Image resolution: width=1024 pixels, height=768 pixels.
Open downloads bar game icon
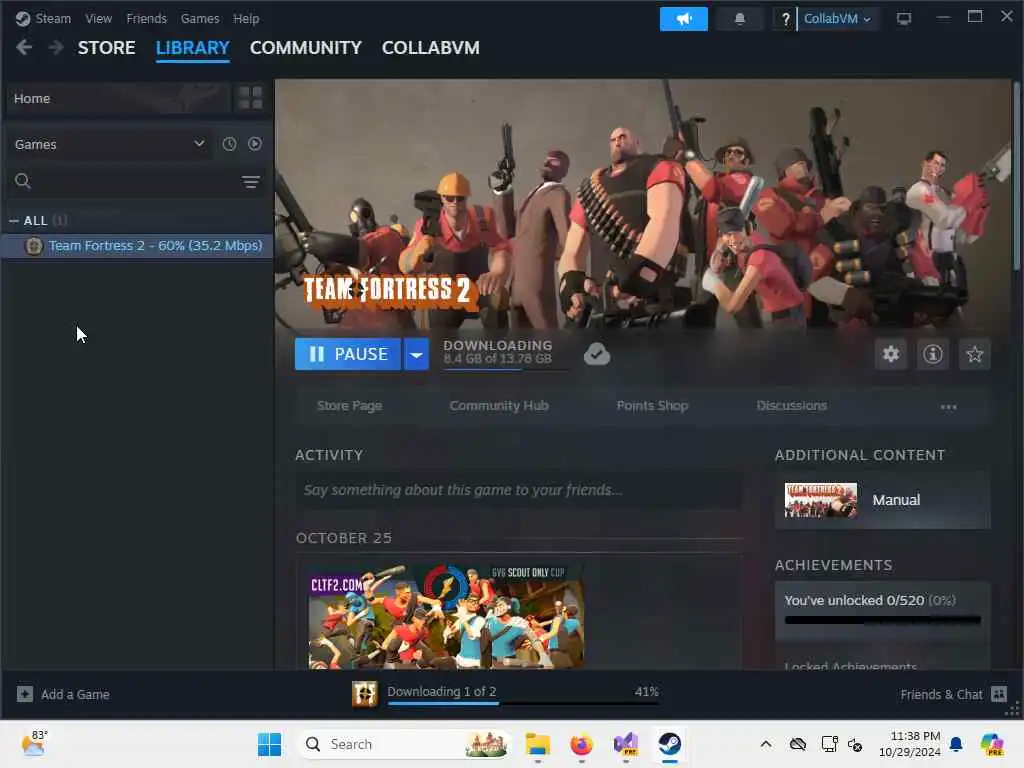tap(365, 694)
